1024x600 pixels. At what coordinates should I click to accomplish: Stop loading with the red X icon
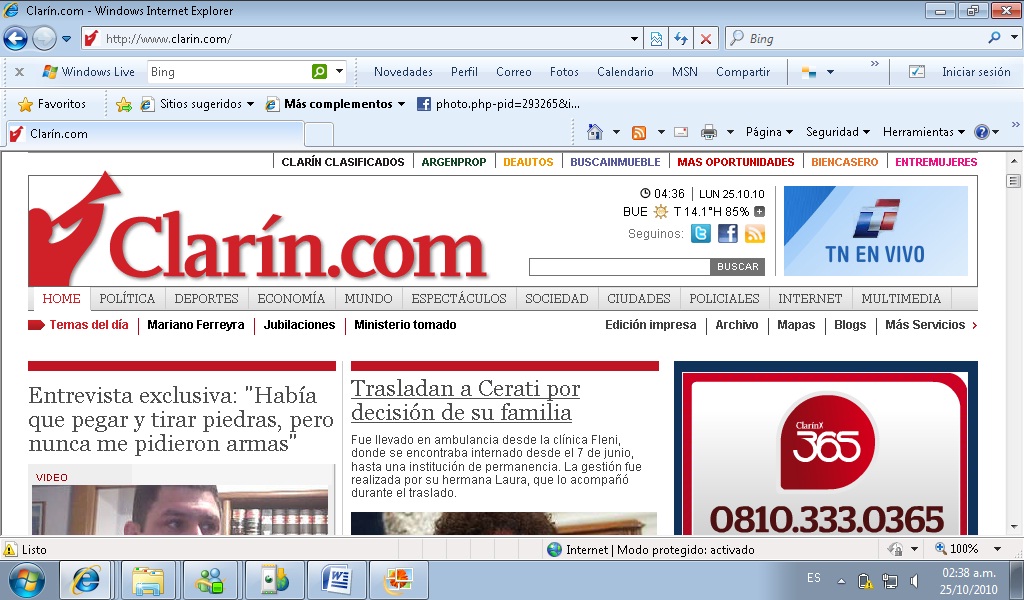pos(705,39)
